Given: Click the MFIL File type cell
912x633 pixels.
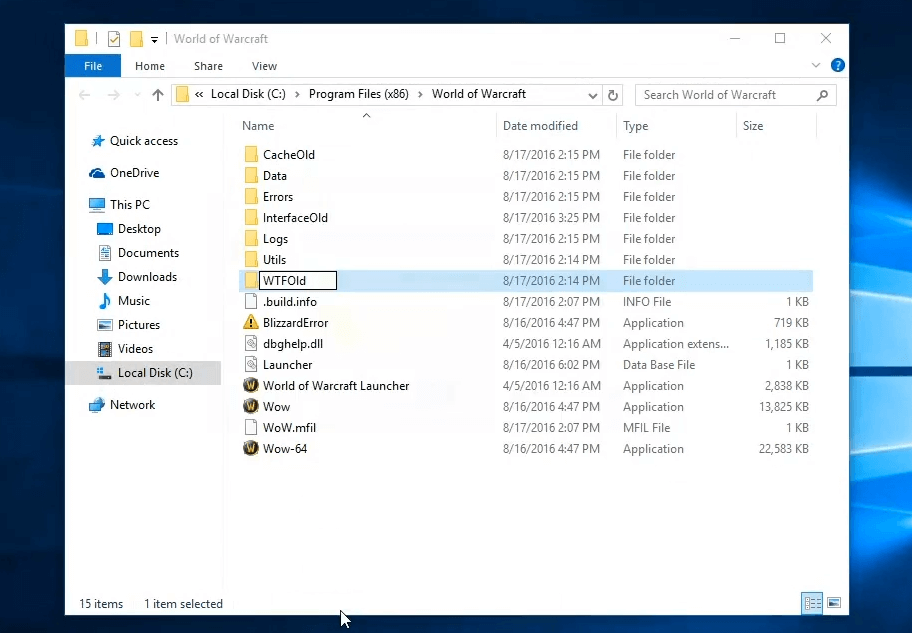Looking at the screenshot, I should point(646,428).
